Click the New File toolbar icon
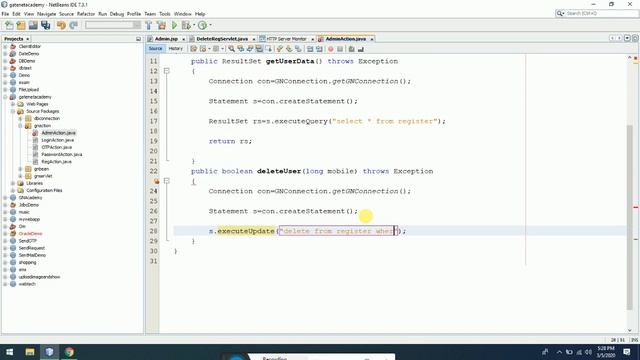Image resolution: width=640 pixels, height=360 pixels. pos(9,25)
